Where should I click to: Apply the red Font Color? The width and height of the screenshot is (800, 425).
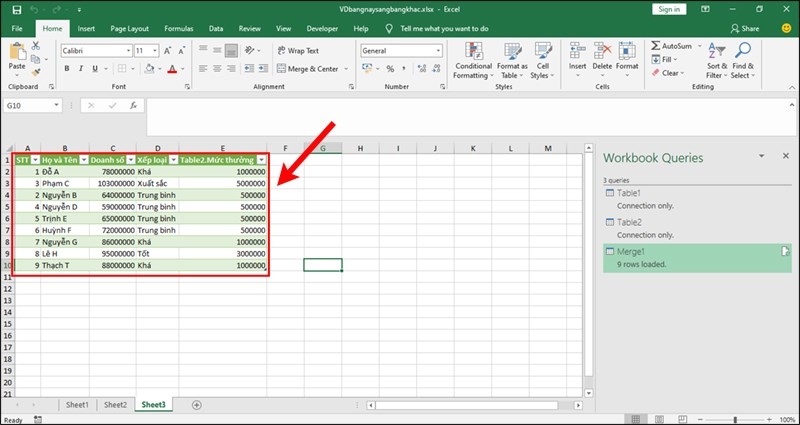pos(172,68)
